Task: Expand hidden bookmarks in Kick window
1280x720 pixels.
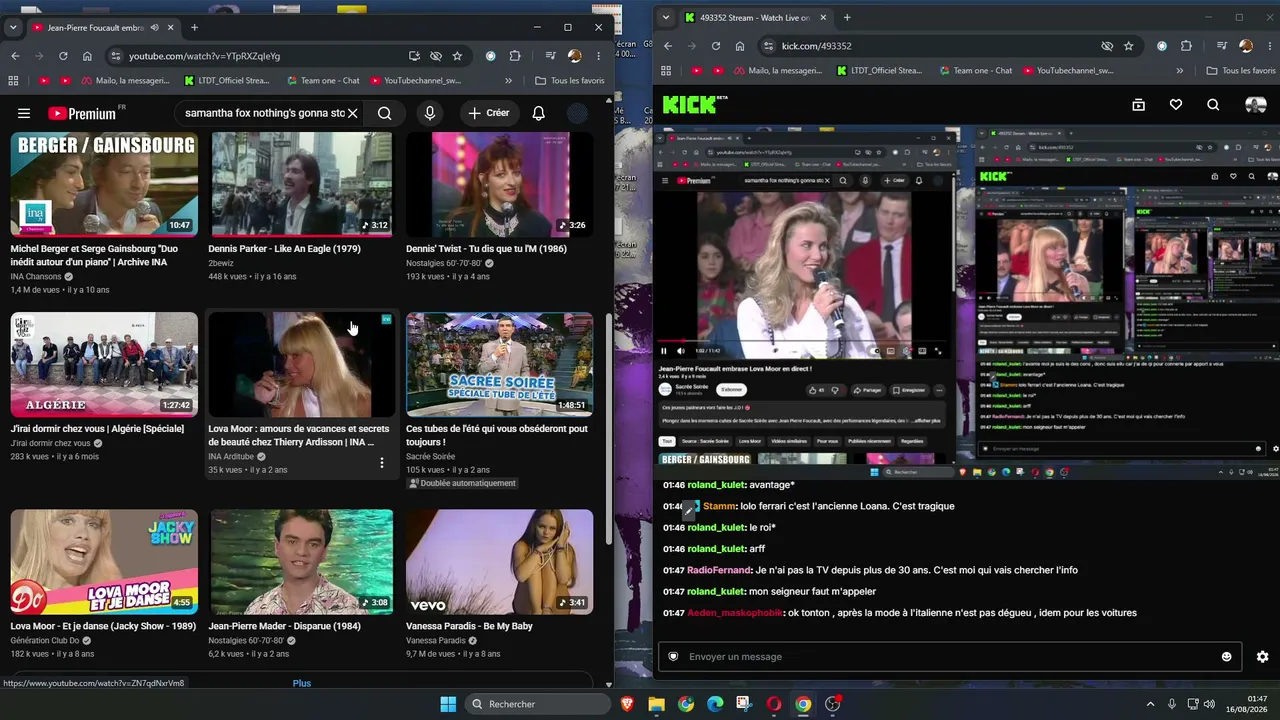Action: coord(1180,71)
